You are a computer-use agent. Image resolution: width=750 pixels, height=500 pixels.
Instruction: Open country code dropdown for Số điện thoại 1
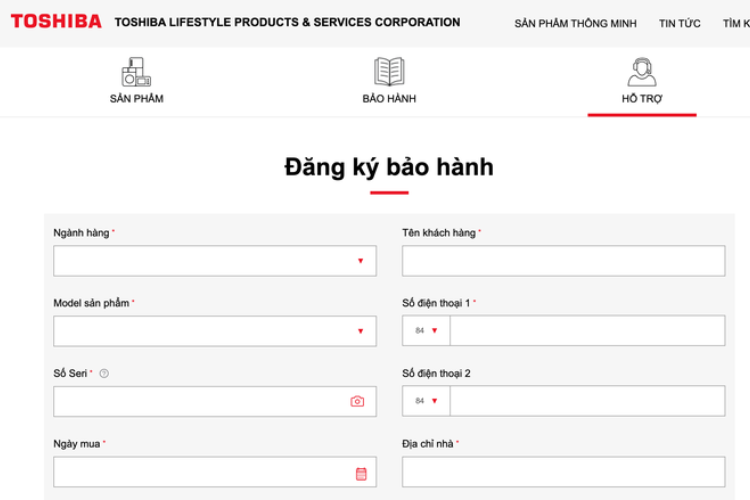click(x=426, y=331)
